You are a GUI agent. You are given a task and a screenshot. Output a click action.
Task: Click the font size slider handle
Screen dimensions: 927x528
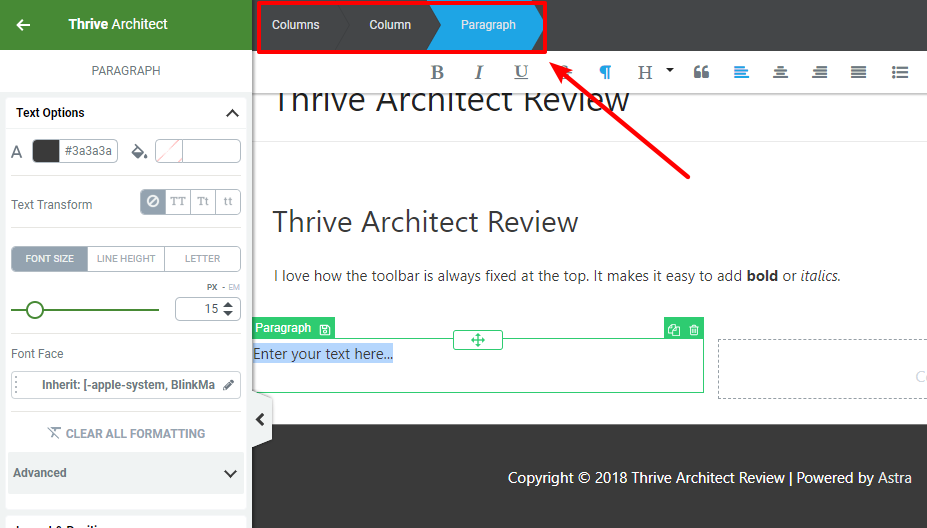click(35, 310)
